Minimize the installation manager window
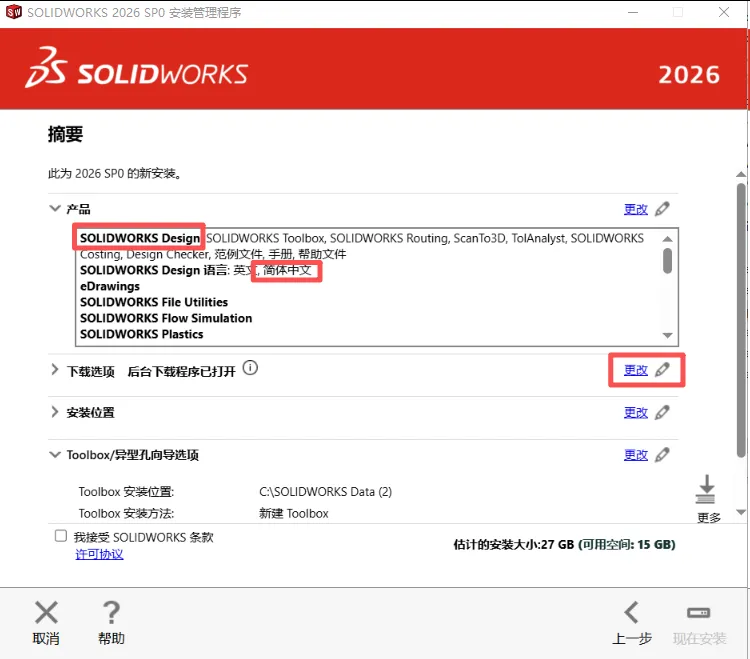Viewport: 750px width, 659px height. (633, 12)
